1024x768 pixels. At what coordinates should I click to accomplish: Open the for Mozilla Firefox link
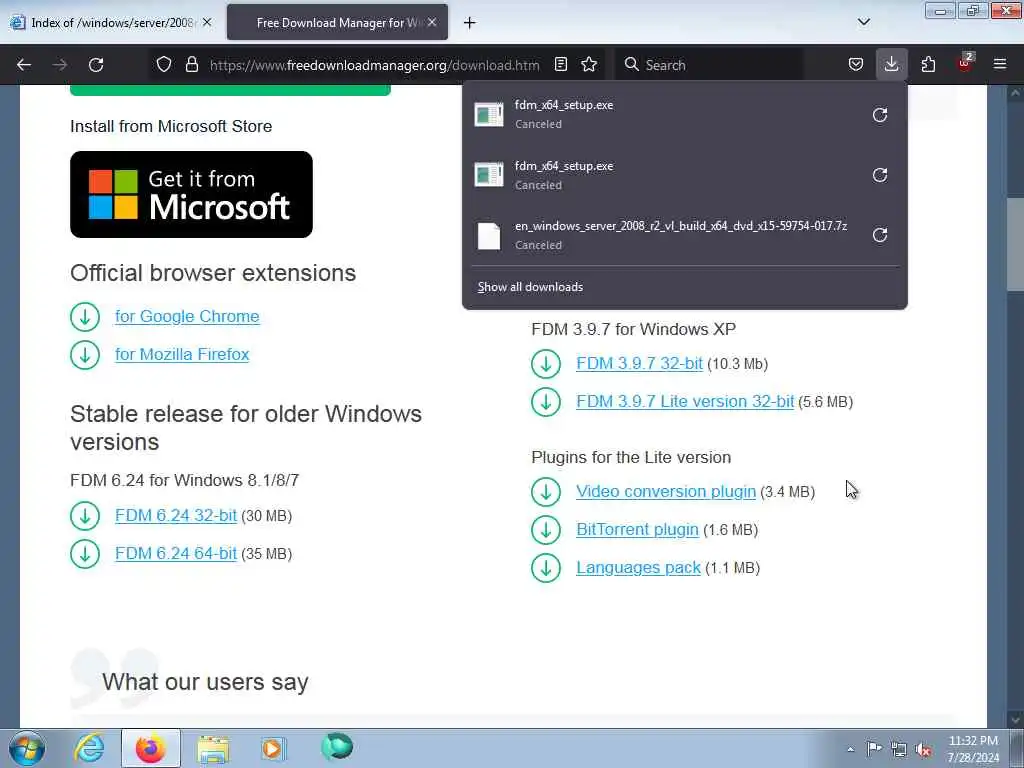click(182, 355)
